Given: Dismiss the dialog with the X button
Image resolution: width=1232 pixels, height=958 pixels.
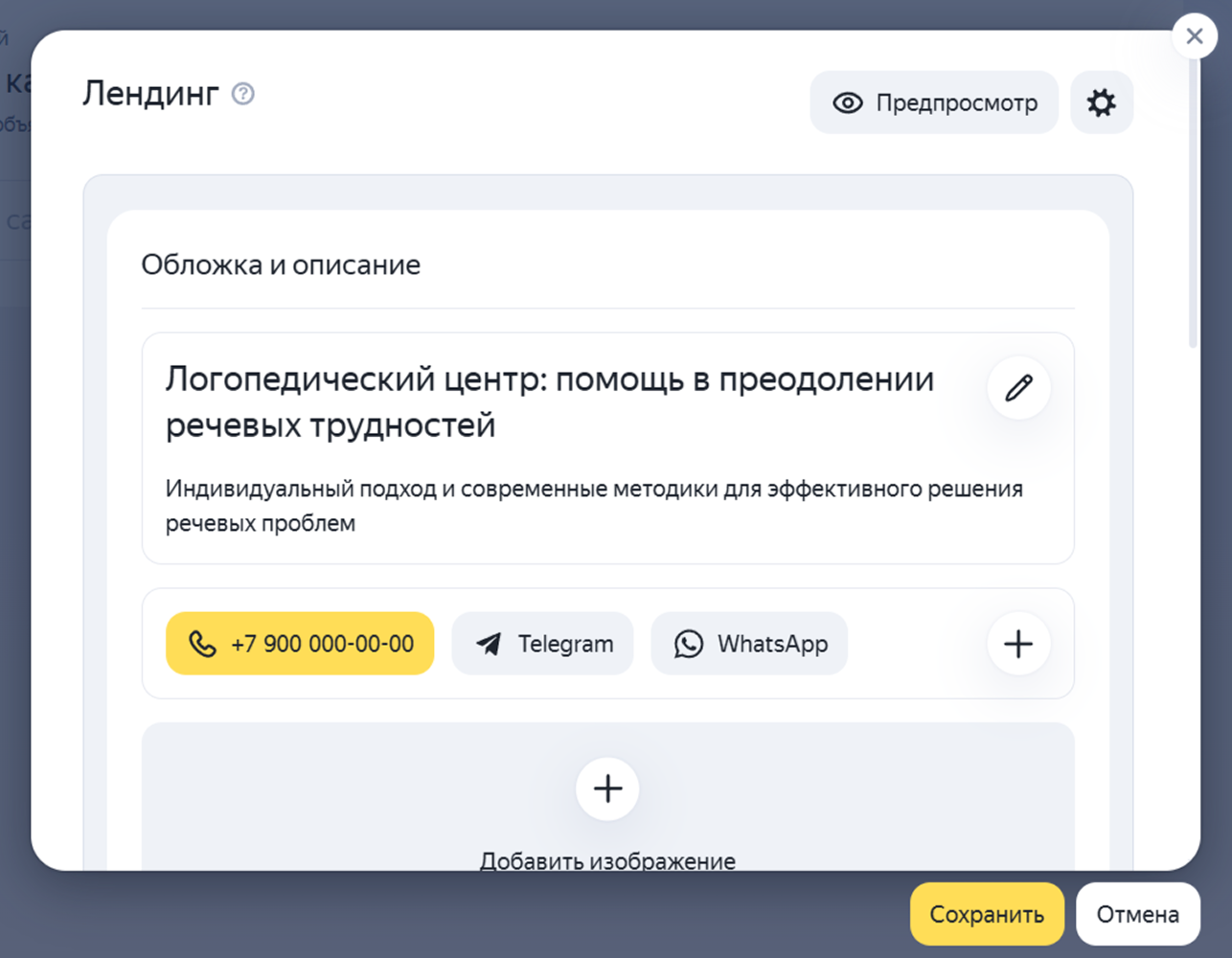Looking at the screenshot, I should [1194, 35].
